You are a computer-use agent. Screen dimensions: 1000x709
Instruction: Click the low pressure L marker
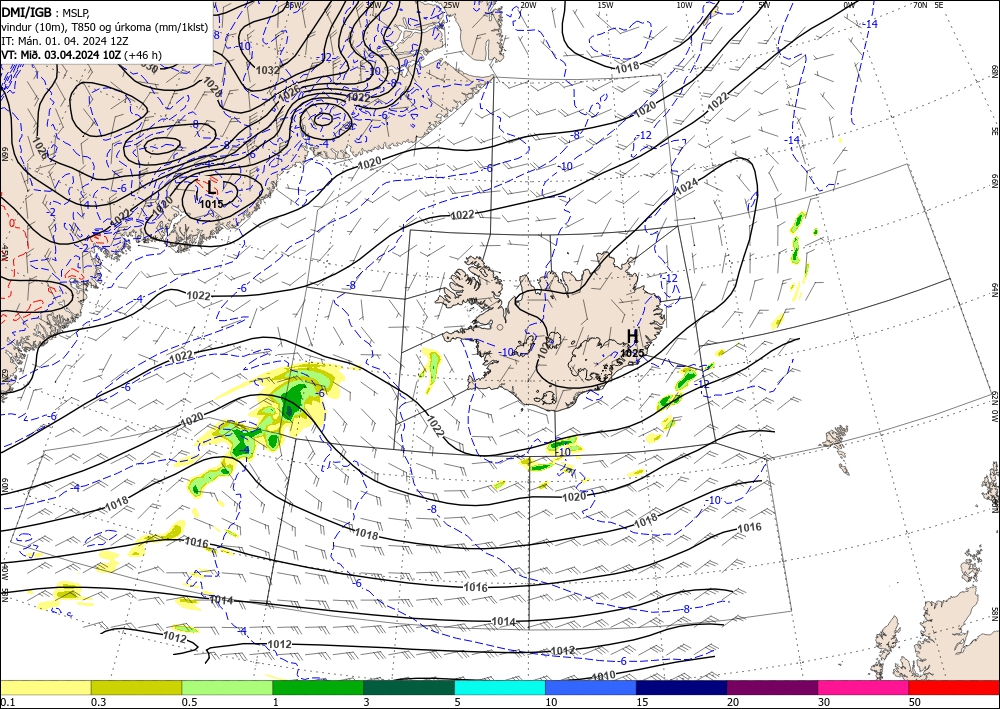pos(211,186)
